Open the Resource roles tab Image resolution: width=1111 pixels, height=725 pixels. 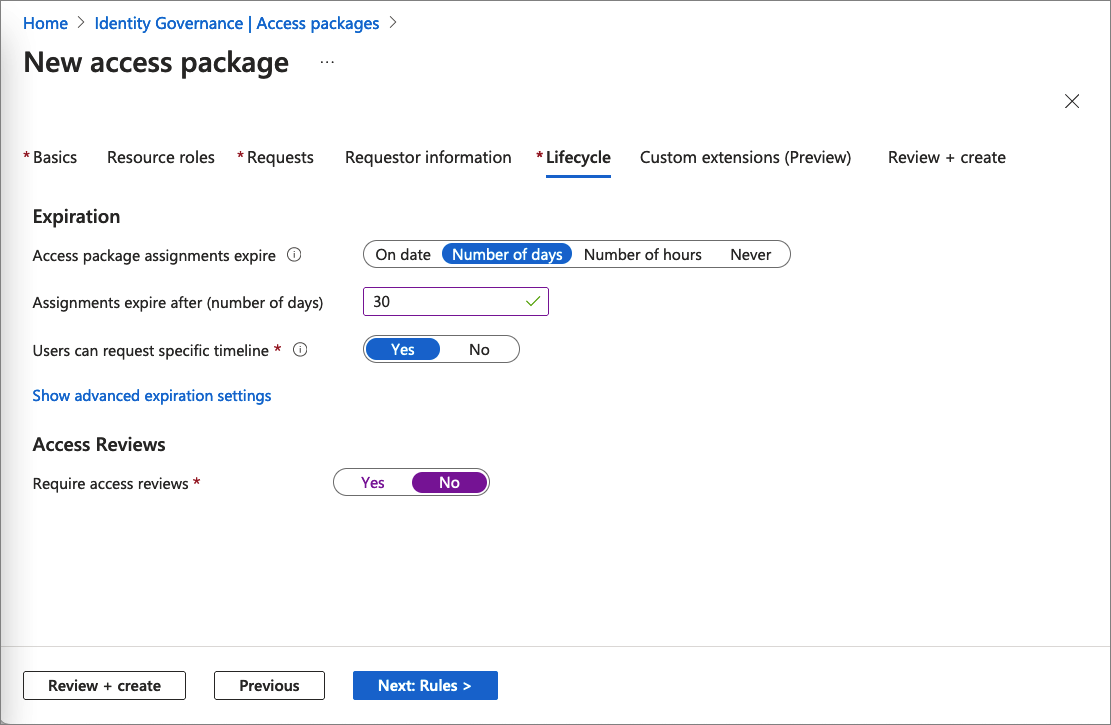click(x=161, y=157)
